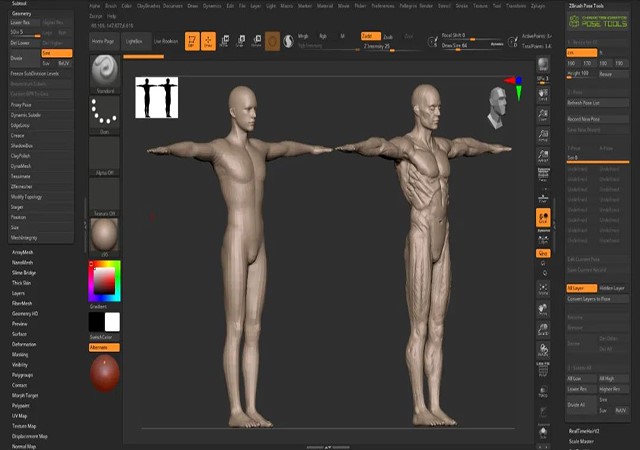Enable the All Layer toggle
Viewport: 640px width, 450px height.
click(582, 288)
